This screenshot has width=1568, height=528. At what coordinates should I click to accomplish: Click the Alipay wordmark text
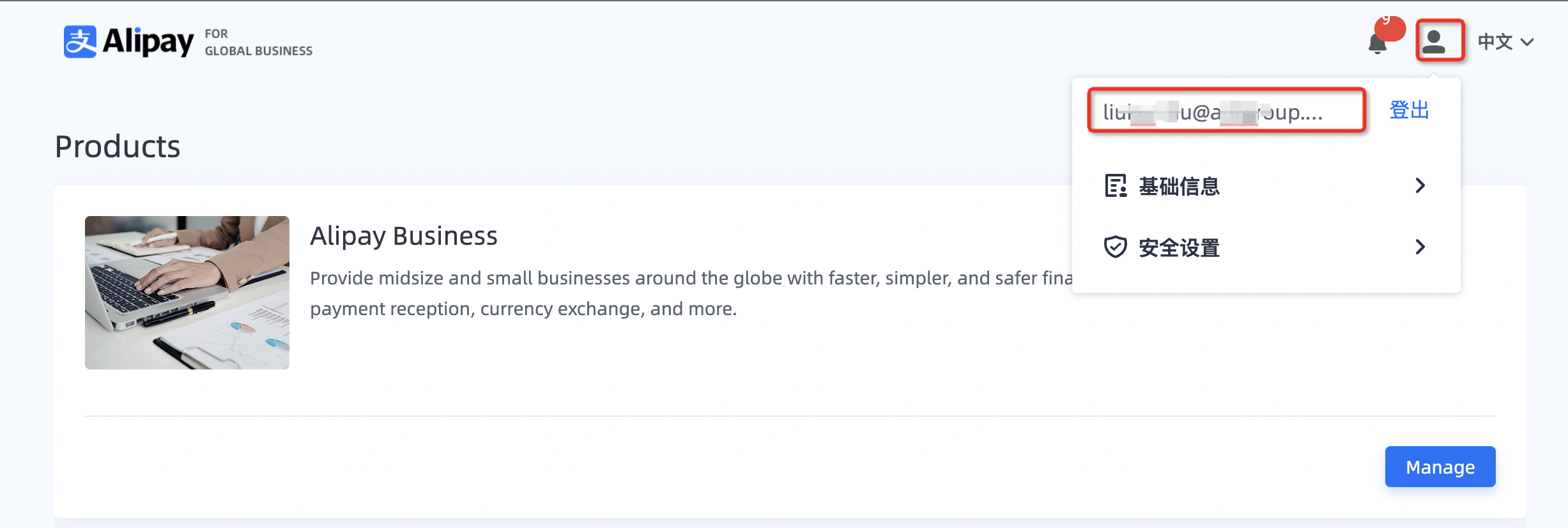point(148,42)
